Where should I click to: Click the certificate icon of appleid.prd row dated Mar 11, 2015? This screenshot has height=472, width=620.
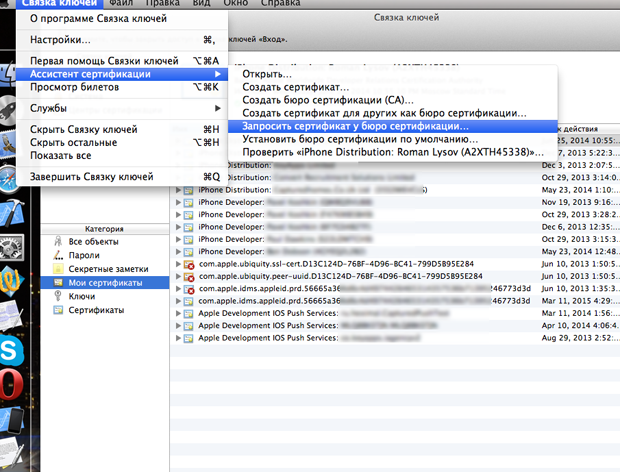coord(189,301)
